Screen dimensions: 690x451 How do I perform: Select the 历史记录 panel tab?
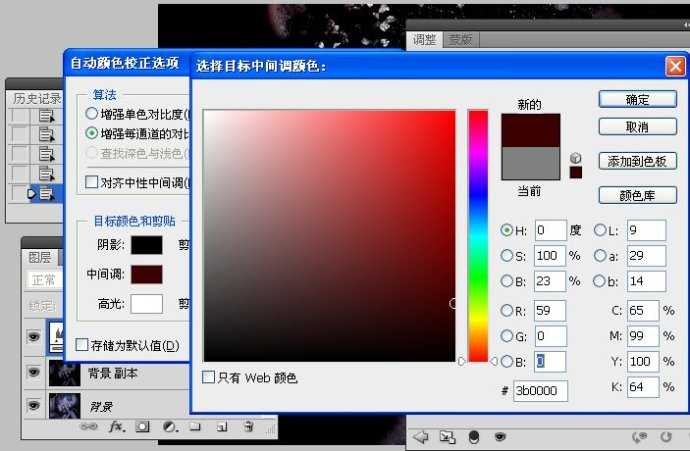pyautogui.click(x=36, y=98)
